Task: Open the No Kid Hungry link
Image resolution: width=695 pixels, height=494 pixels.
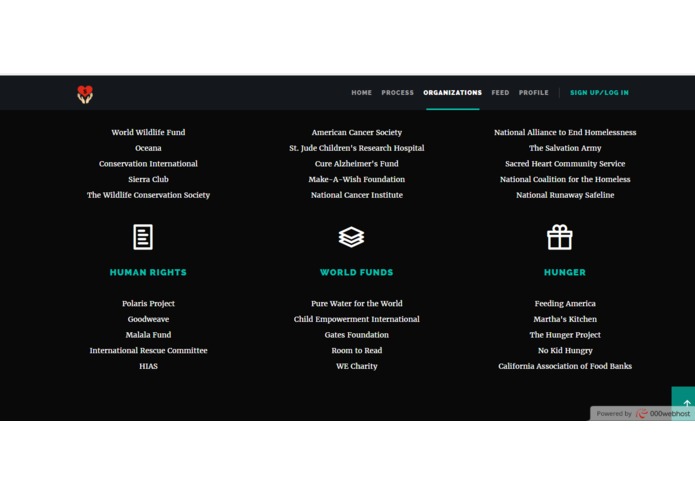Action: (x=565, y=350)
